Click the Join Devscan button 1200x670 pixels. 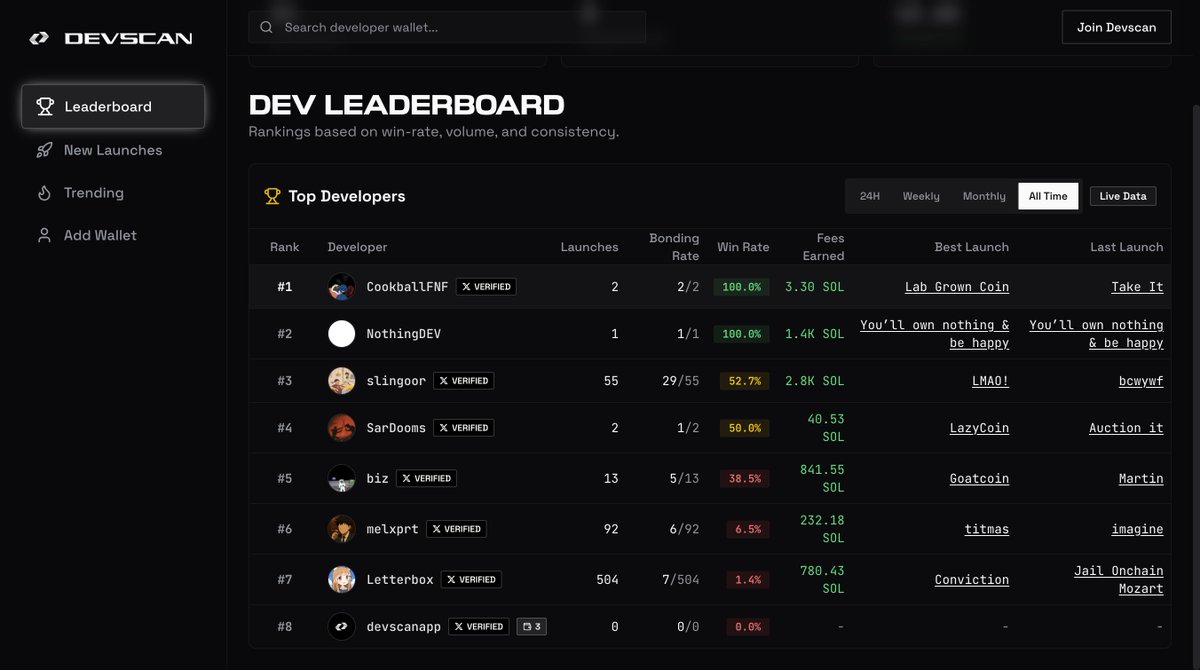pyautogui.click(x=1116, y=27)
